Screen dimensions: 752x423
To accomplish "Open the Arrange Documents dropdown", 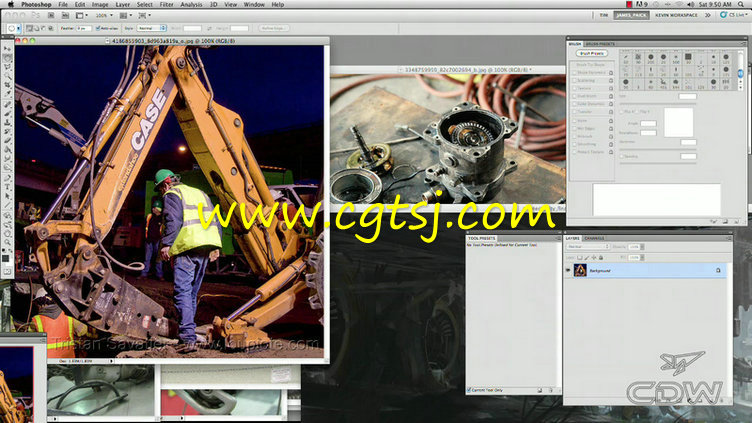I will click(x=126, y=15).
